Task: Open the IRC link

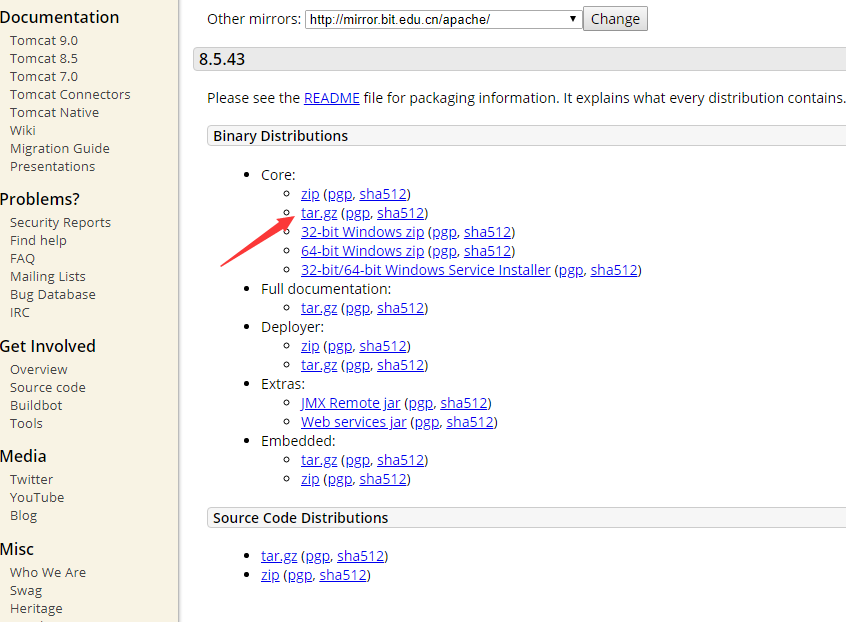Action: point(20,312)
